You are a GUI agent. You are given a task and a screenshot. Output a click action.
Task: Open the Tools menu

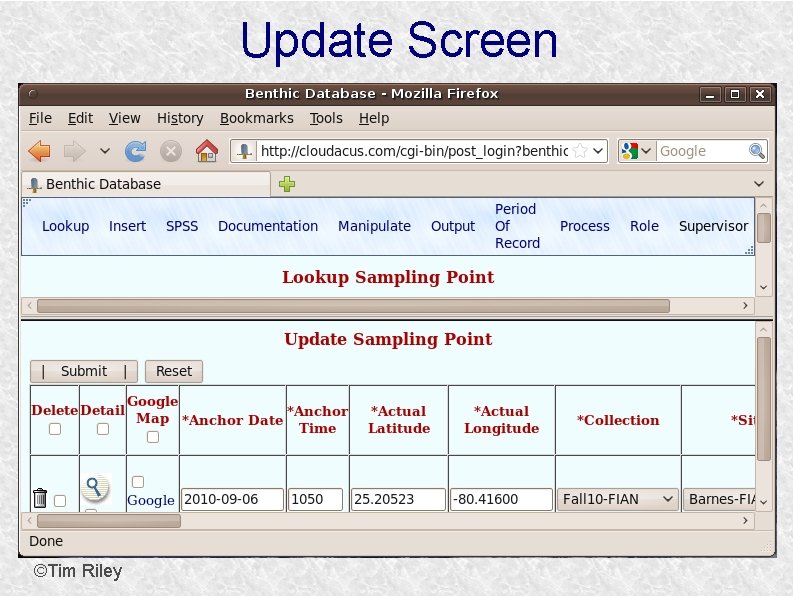point(326,118)
